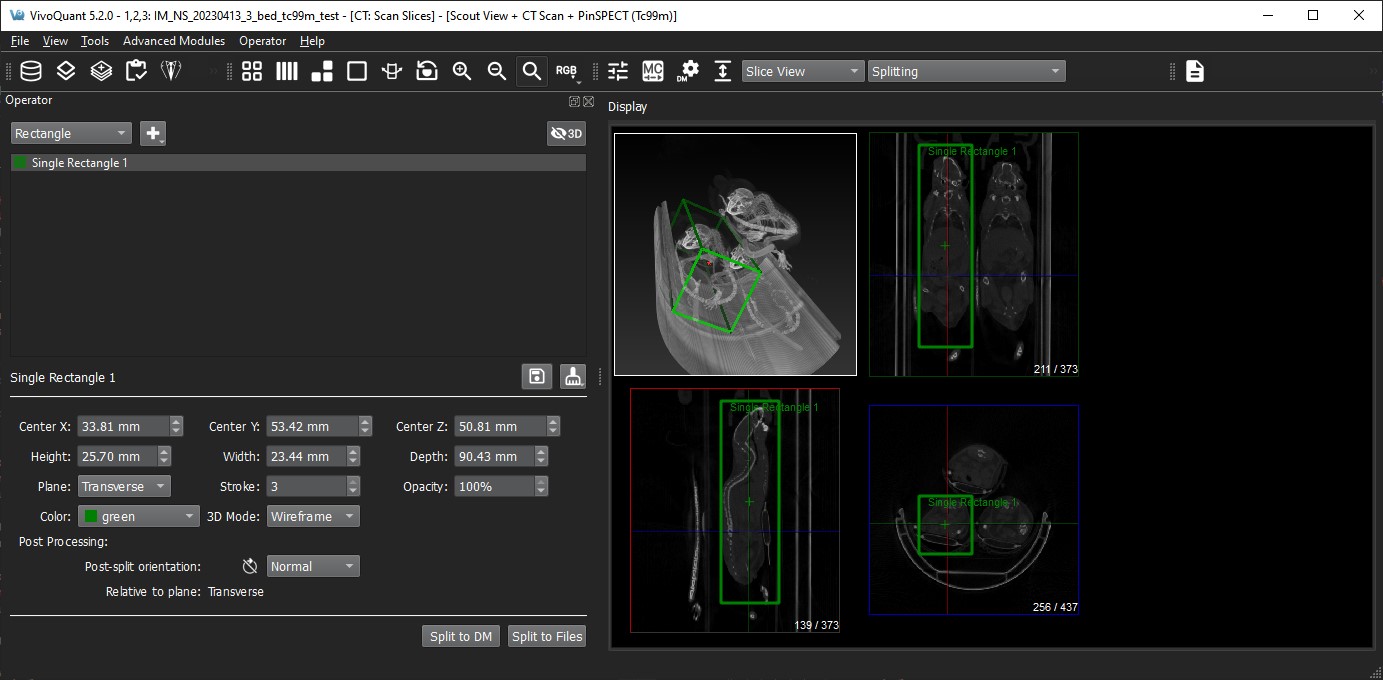1383x680 pixels.
Task: Click the clipboard checkmark icon
Action: [x=136, y=71]
